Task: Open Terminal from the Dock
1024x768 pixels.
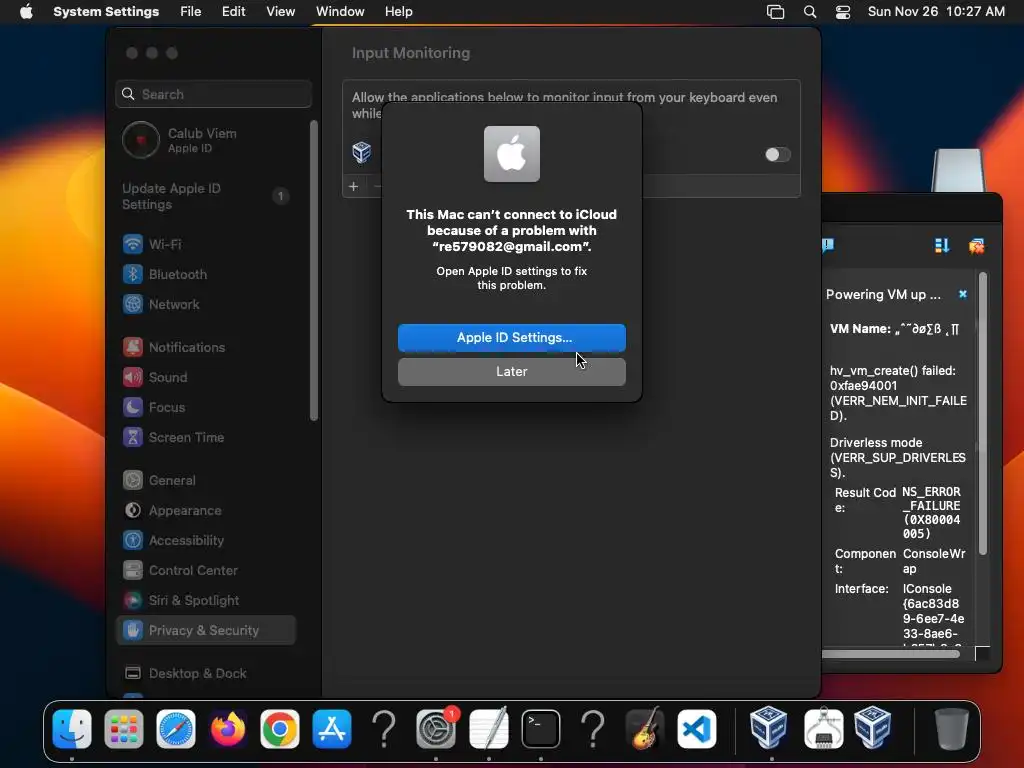Action: click(x=541, y=728)
